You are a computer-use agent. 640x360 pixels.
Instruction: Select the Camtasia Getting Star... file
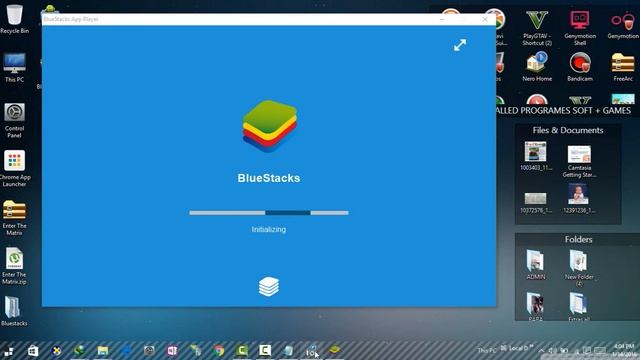tap(579, 161)
